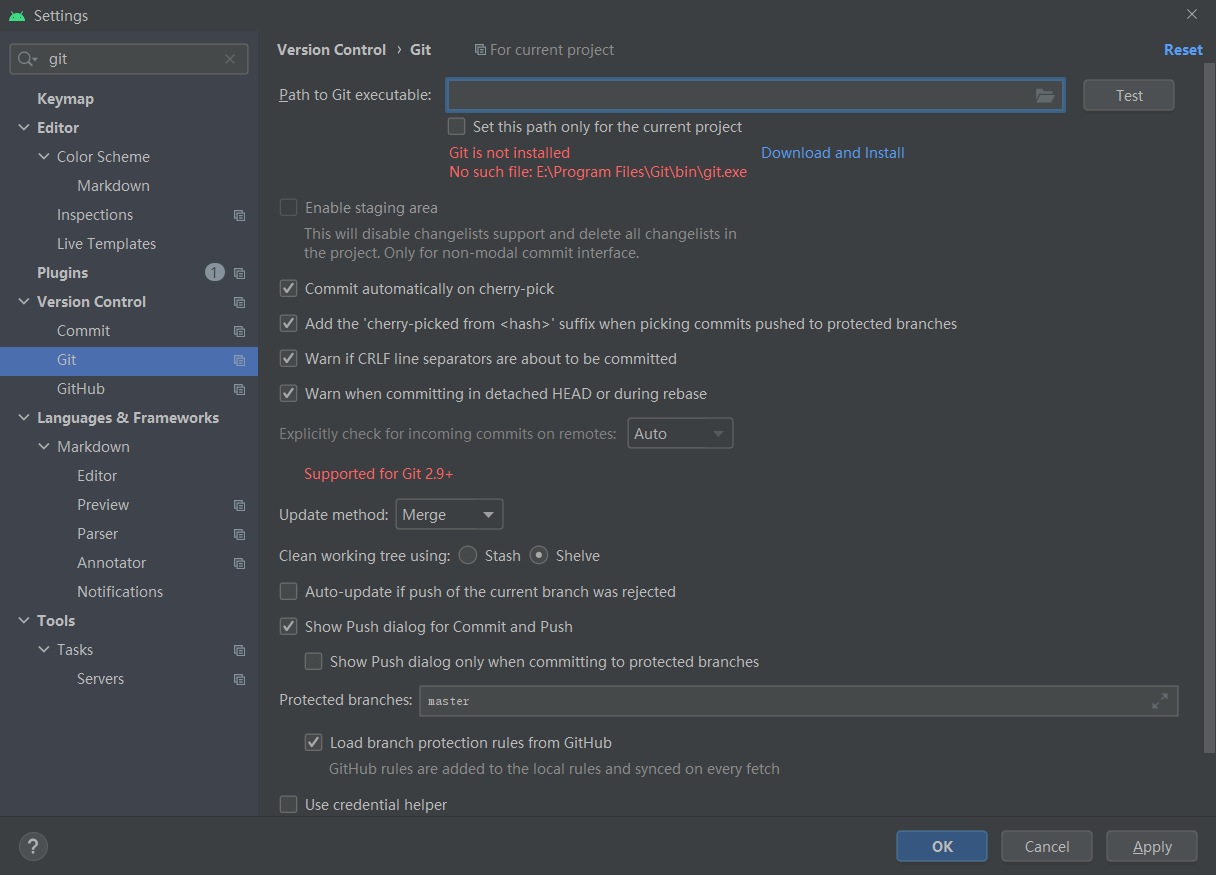Uncheck Show Push dialog for Commit and Push
The width and height of the screenshot is (1216, 875).
pos(288,627)
